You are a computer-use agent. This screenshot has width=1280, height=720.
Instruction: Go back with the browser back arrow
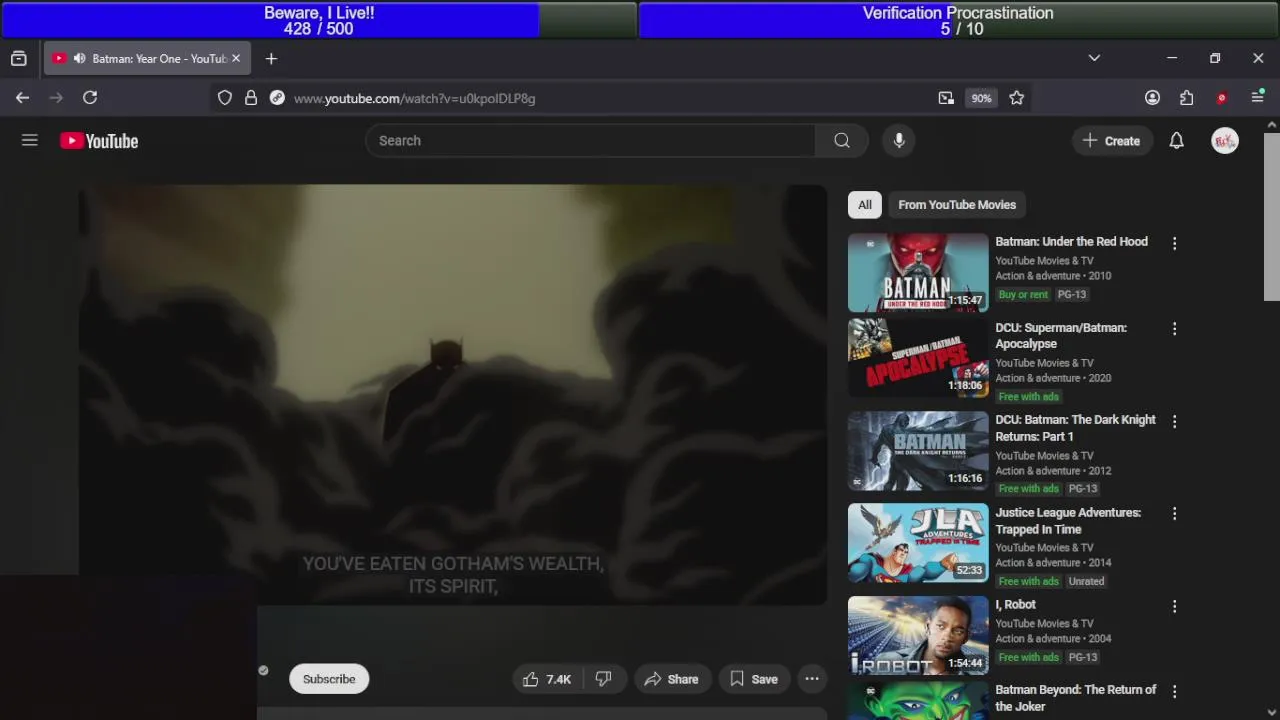click(x=22, y=98)
